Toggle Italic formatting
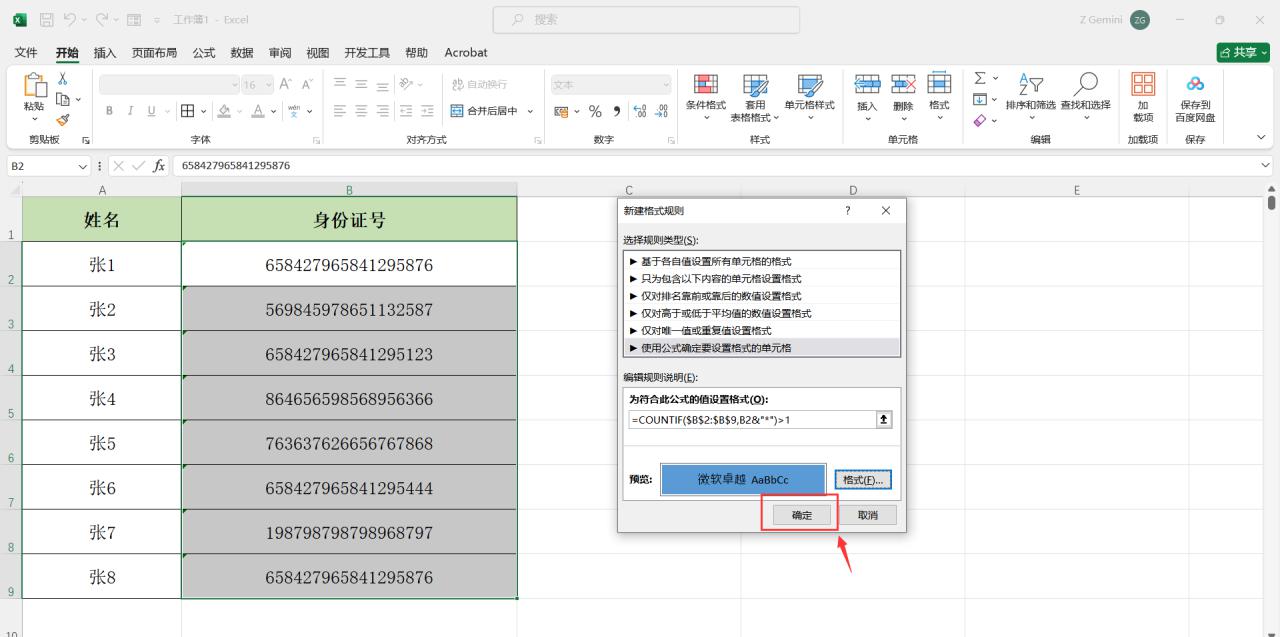The image size is (1280, 637). click(130, 111)
